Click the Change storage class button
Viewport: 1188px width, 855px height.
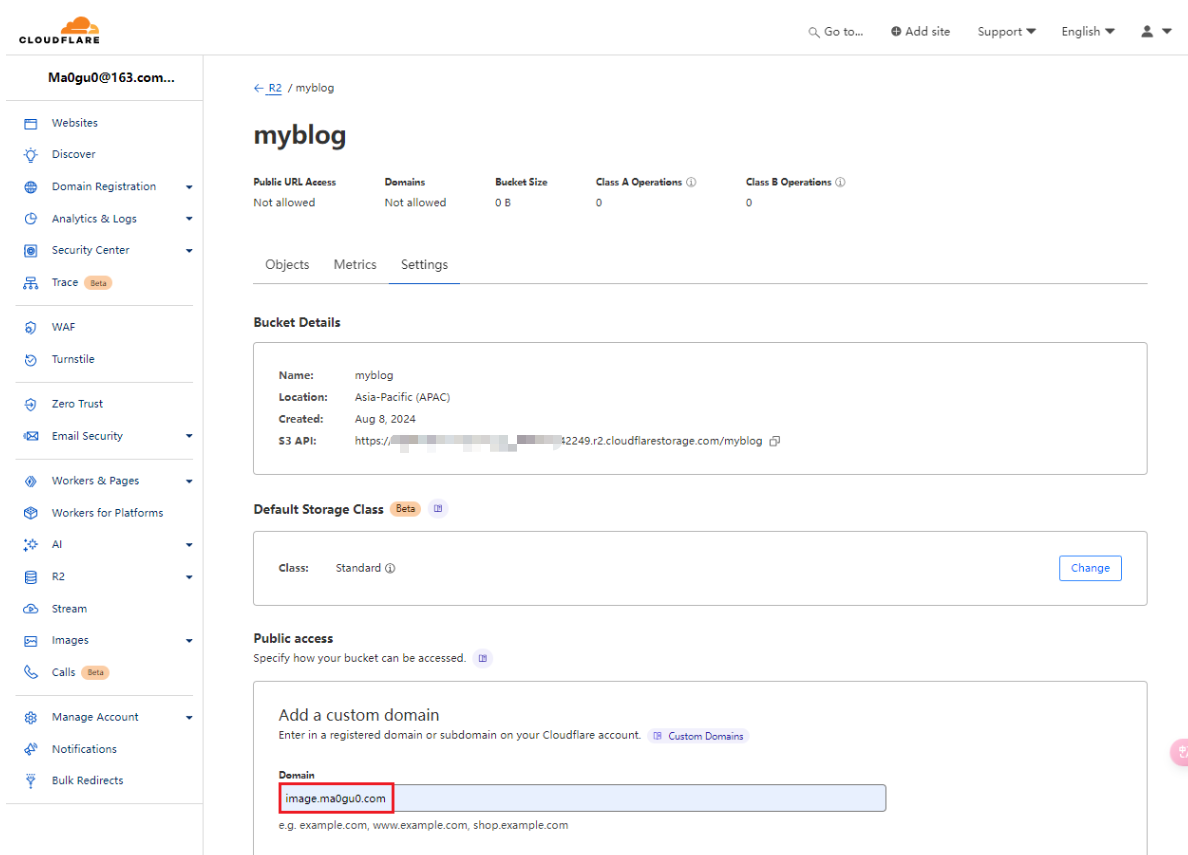tap(1090, 568)
